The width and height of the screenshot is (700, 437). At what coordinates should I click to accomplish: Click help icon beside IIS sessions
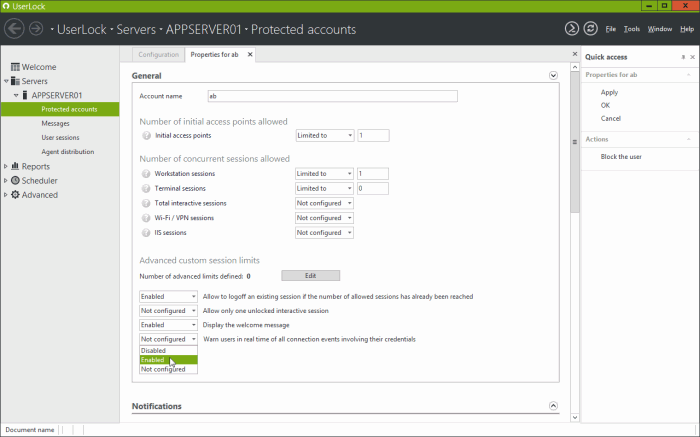point(147,233)
